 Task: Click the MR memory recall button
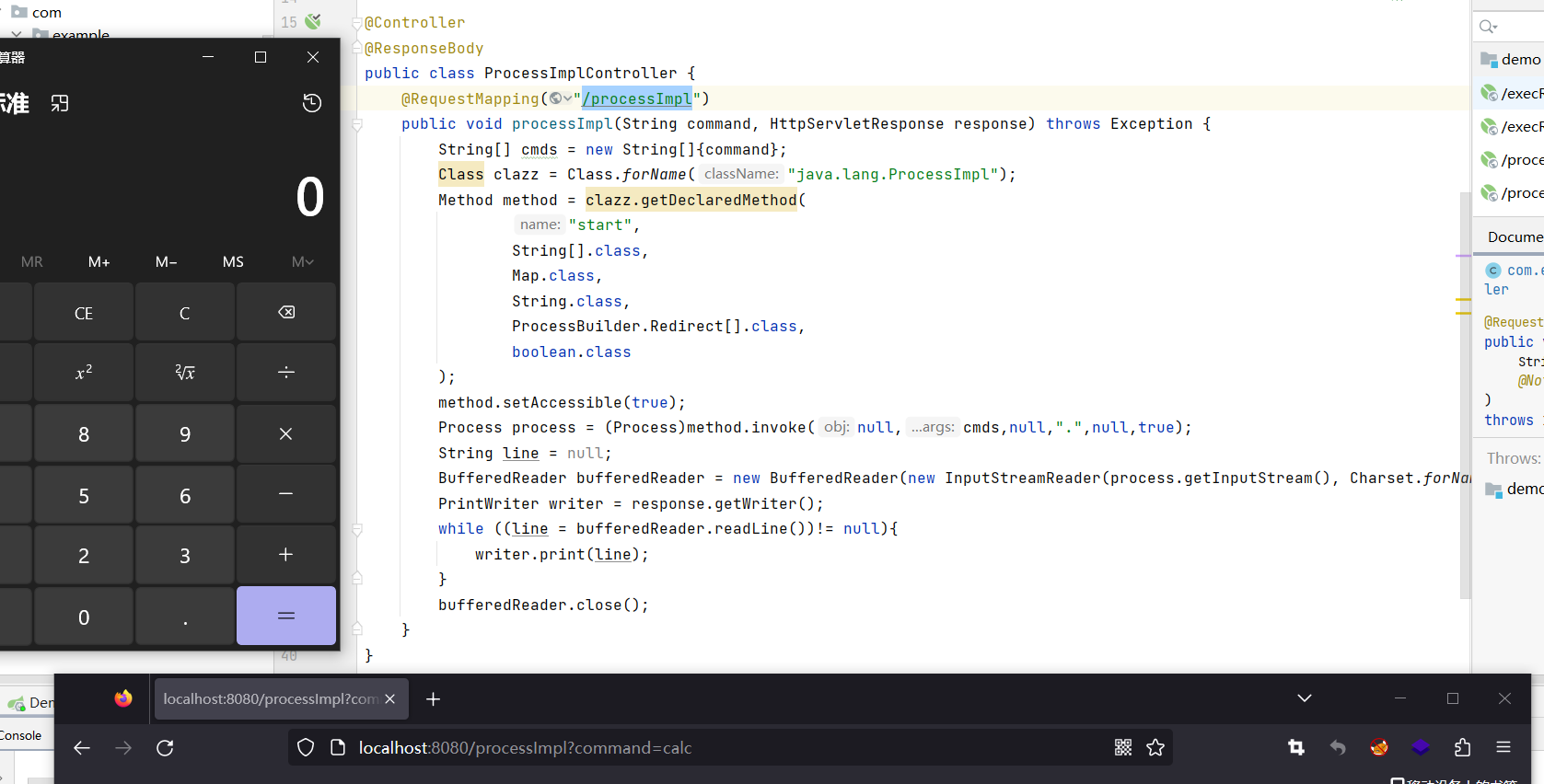click(32, 262)
